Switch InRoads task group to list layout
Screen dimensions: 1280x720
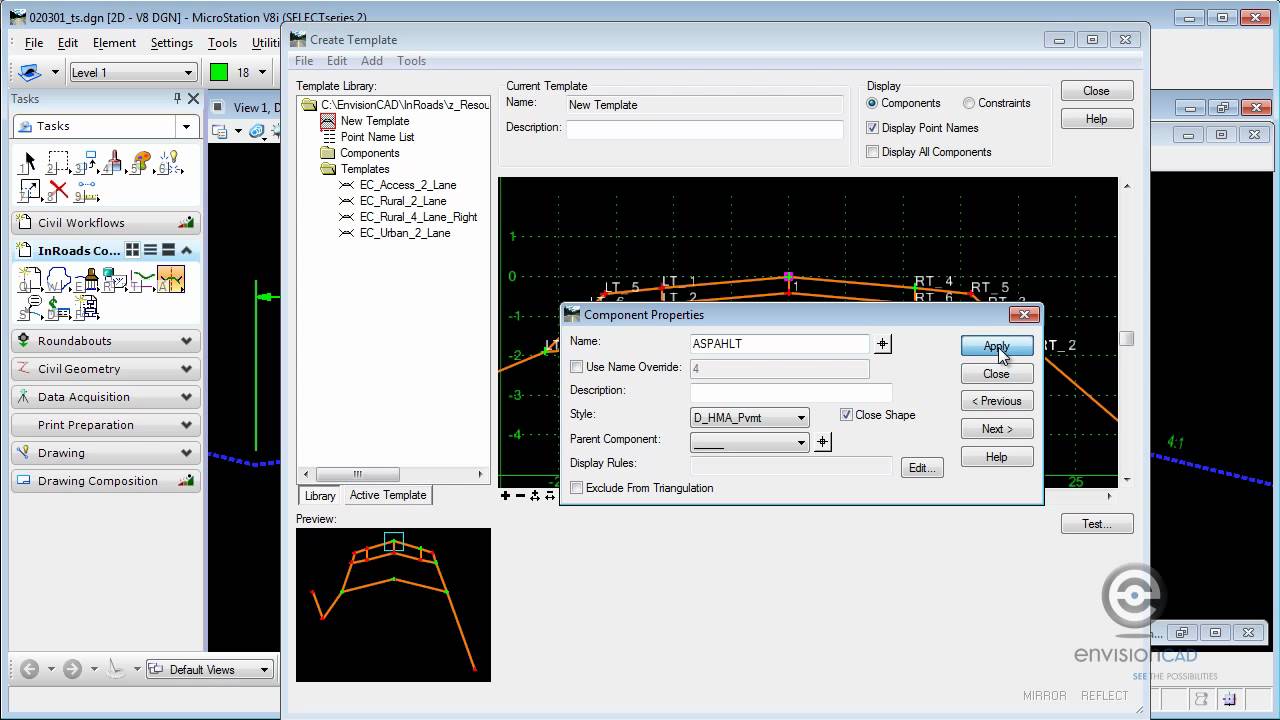pos(150,250)
